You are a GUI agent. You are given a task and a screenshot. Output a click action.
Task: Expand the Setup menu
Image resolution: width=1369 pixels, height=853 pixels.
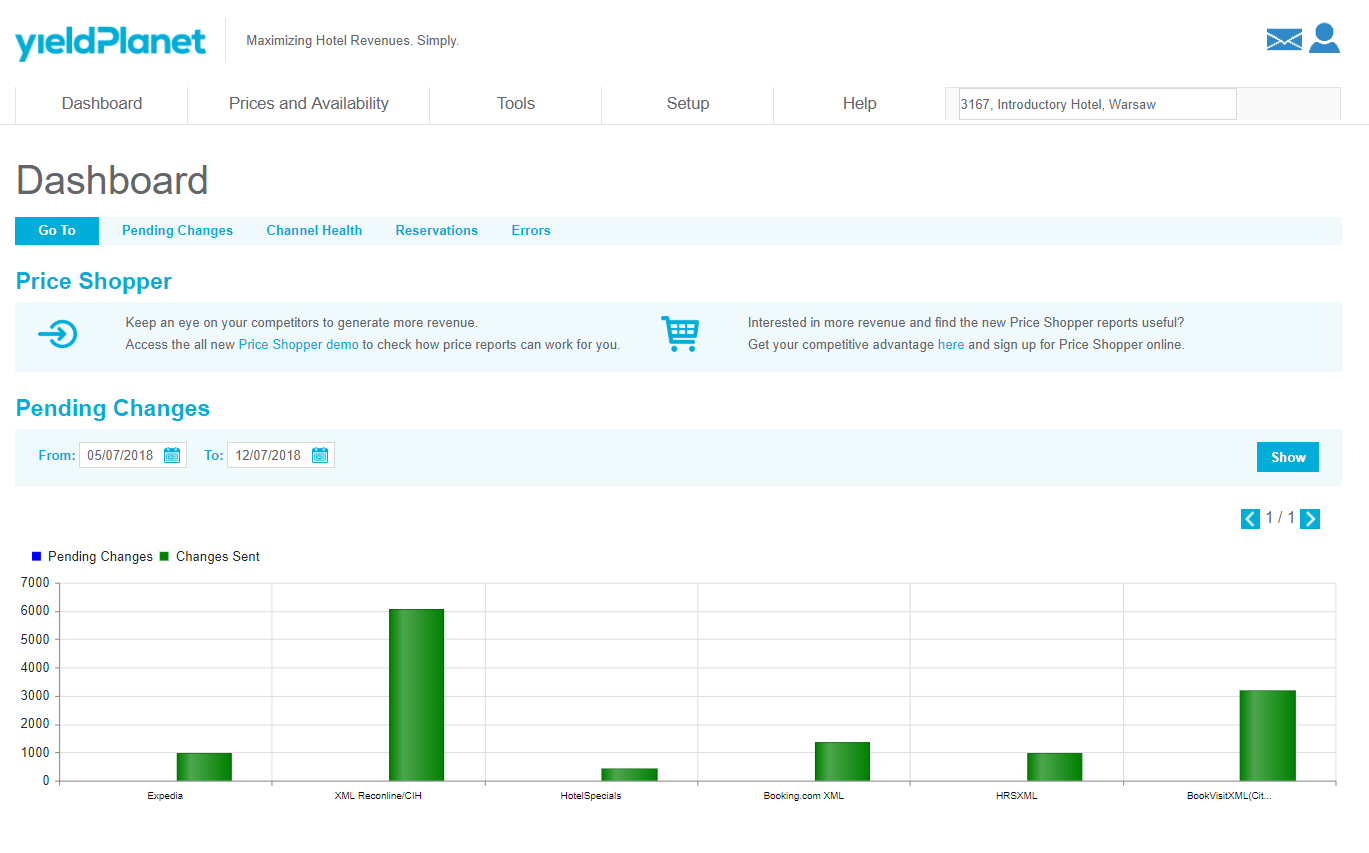pyautogui.click(x=688, y=104)
